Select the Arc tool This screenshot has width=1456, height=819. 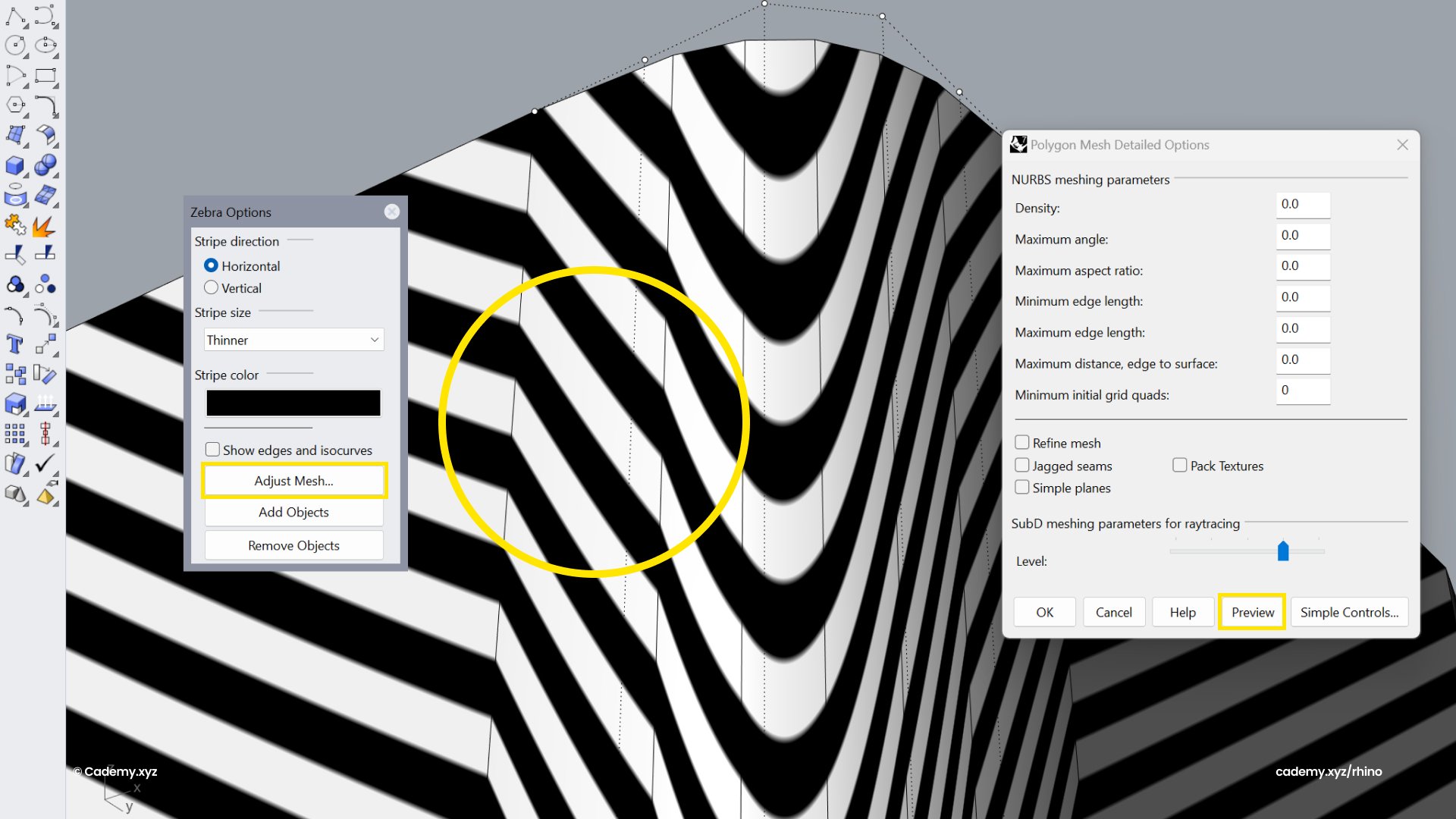point(15,75)
